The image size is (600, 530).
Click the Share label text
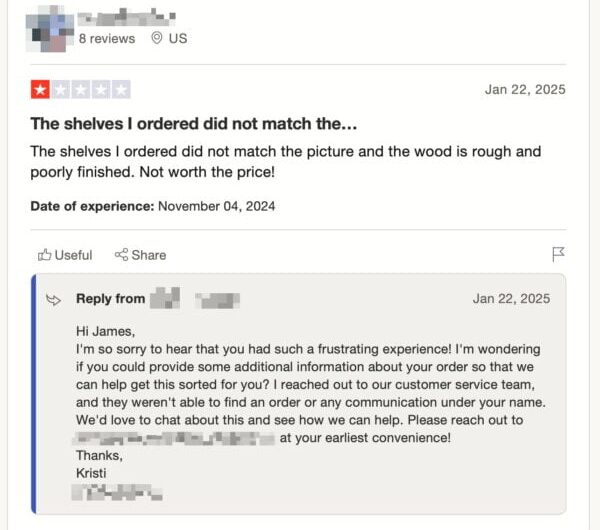149,255
